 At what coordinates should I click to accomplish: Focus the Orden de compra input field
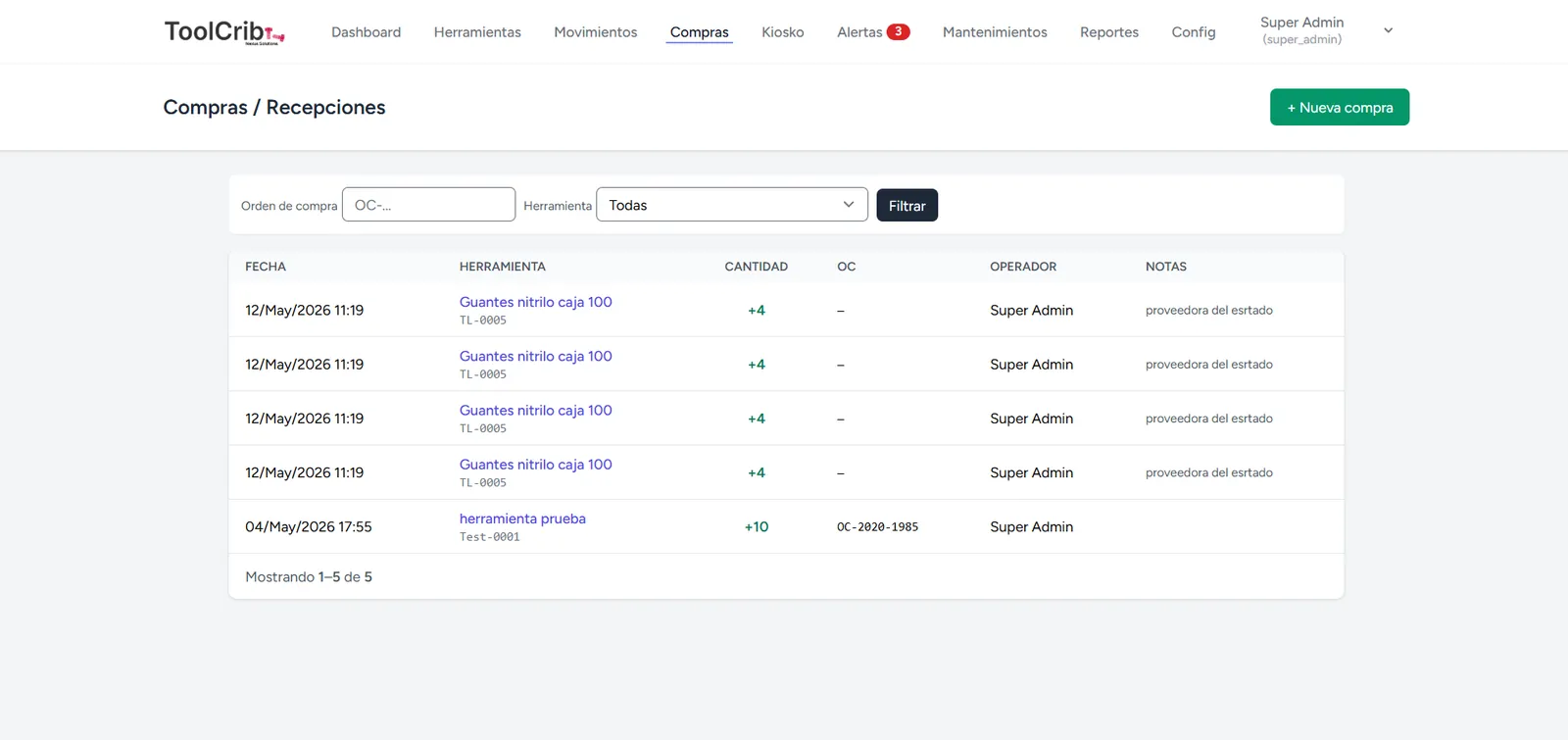coord(428,205)
